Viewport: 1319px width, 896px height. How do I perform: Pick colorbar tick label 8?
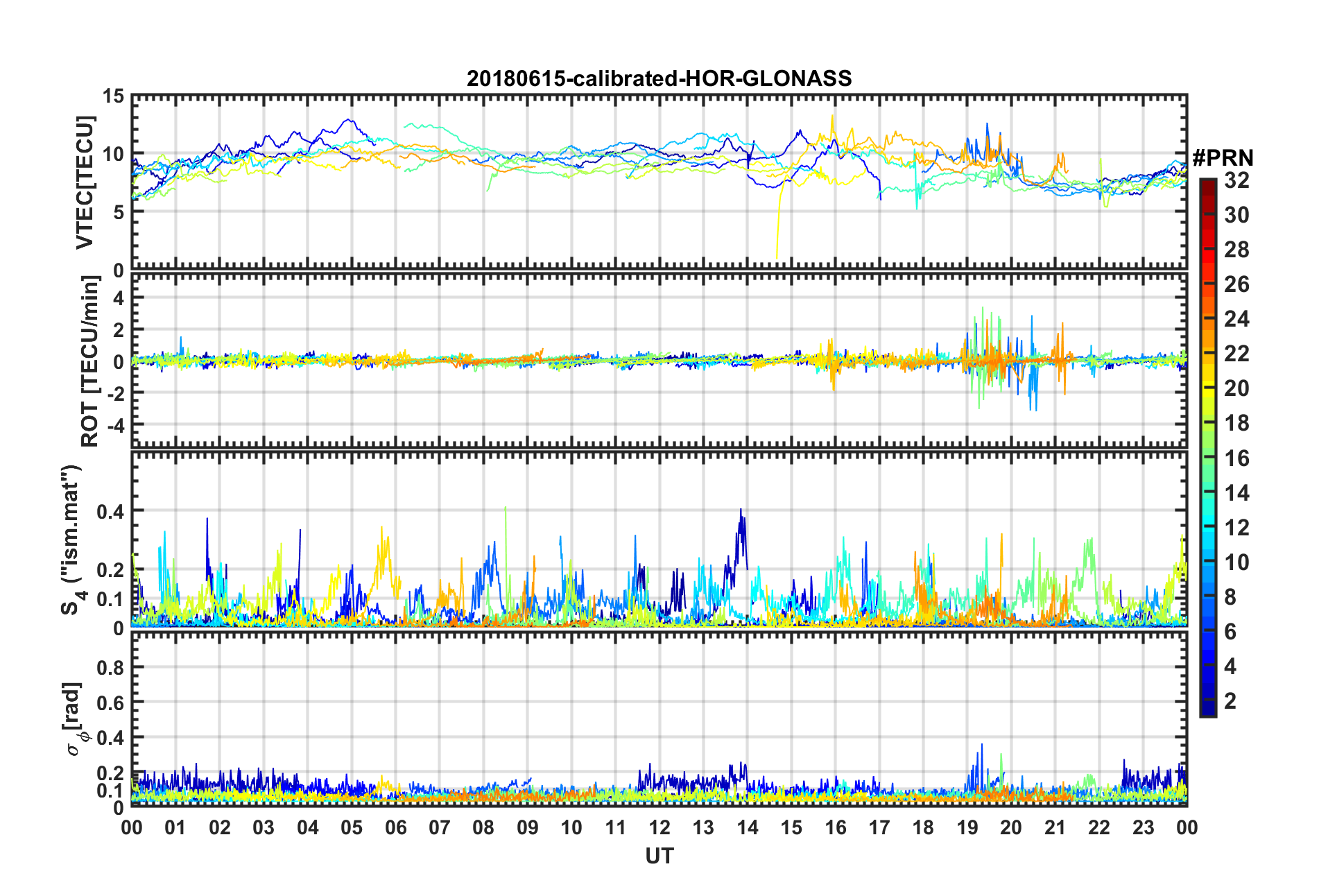coord(1230,597)
